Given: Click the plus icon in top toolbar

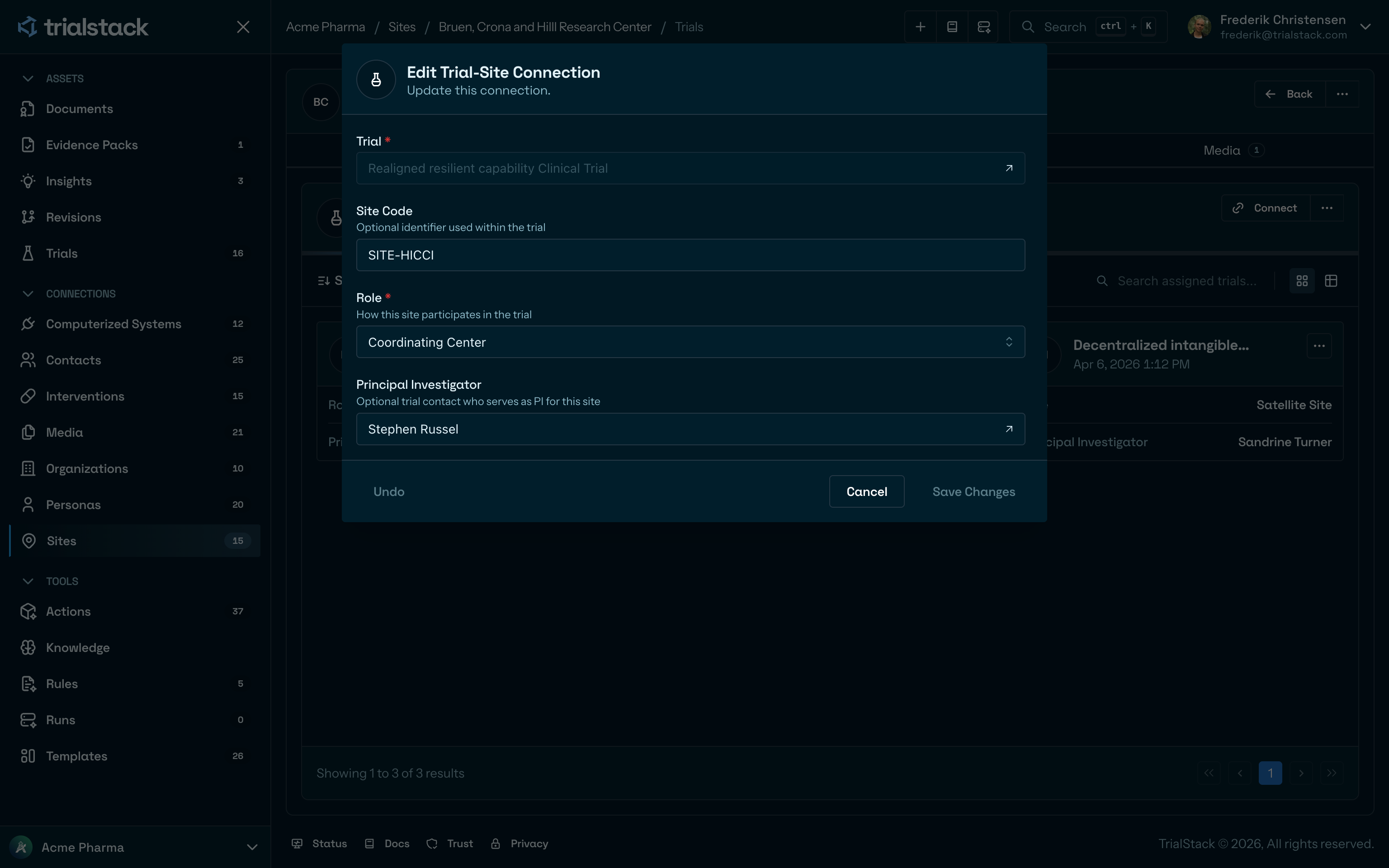Looking at the screenshot, I should 920,27.
